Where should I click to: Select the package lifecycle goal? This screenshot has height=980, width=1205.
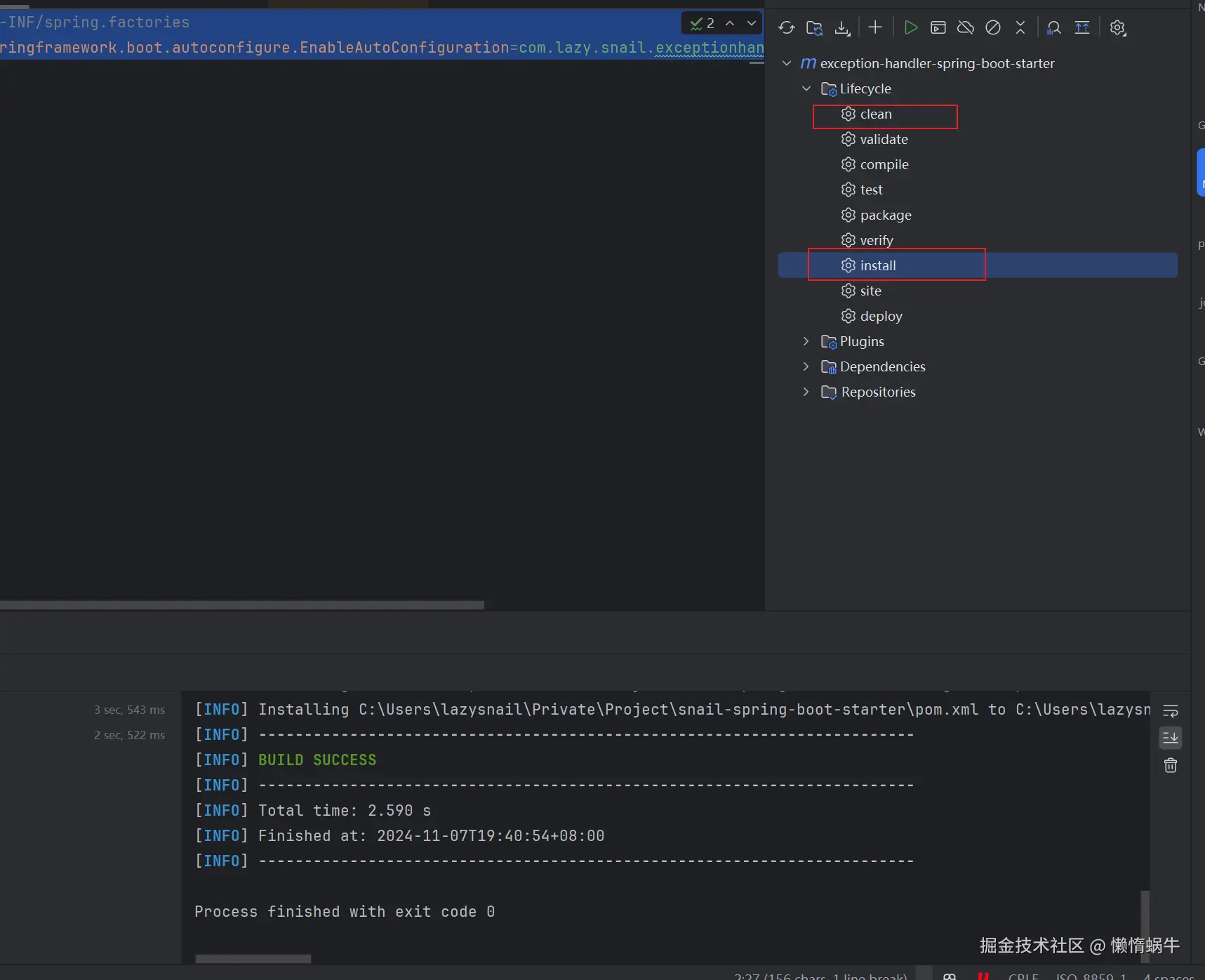coord(886,215)
